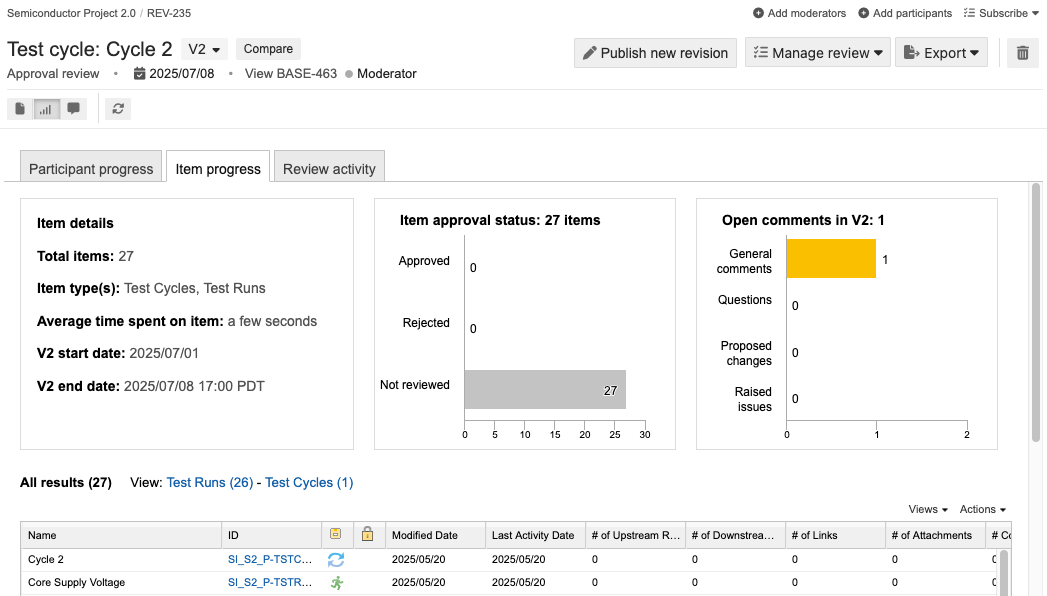Viewport: 1047px width, 596px height.
Task: Click the item type column header icon
Action: (x=336, y=535)
